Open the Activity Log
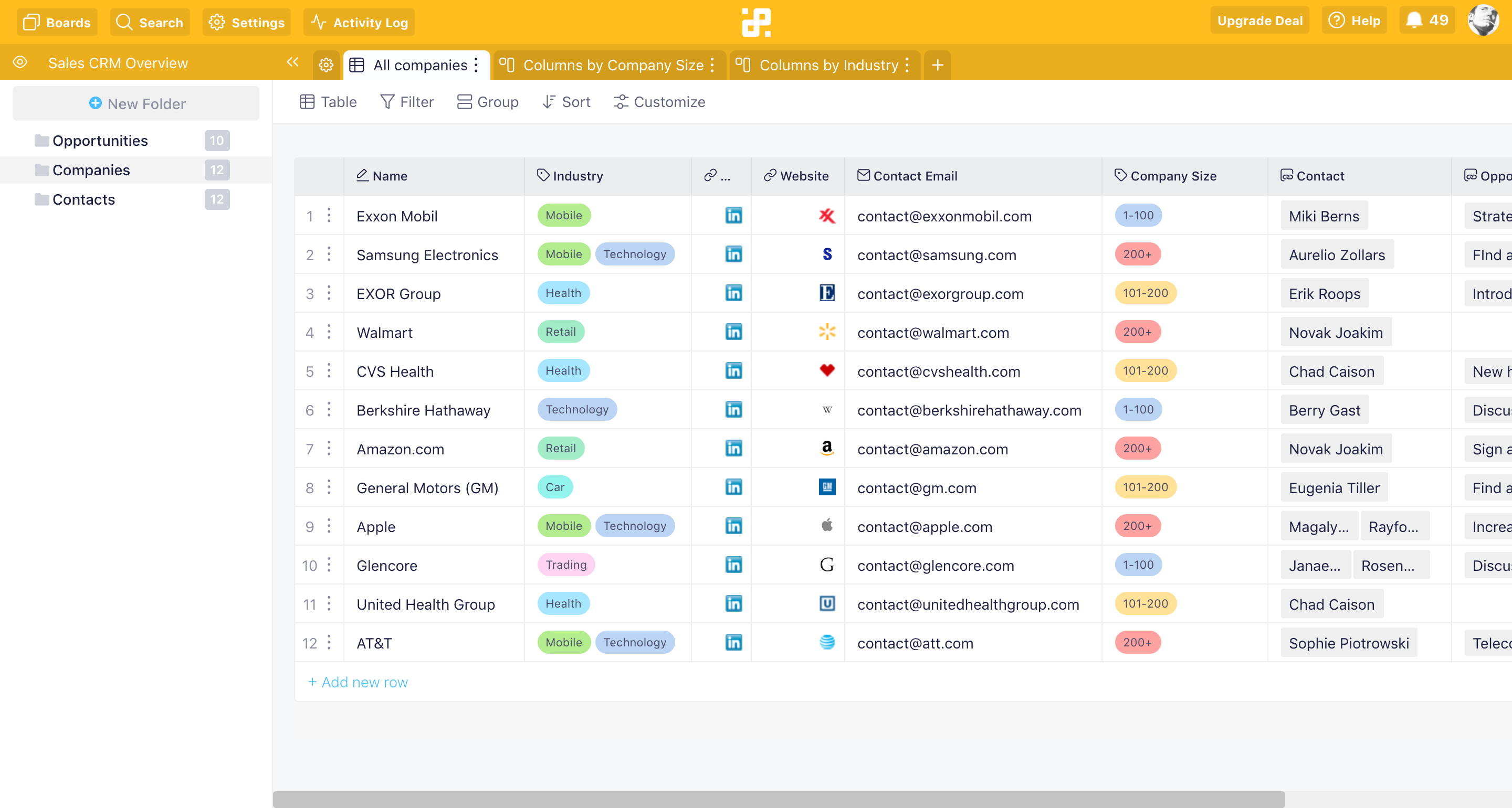Screen dimensions: 1512x808 point(359,22)
